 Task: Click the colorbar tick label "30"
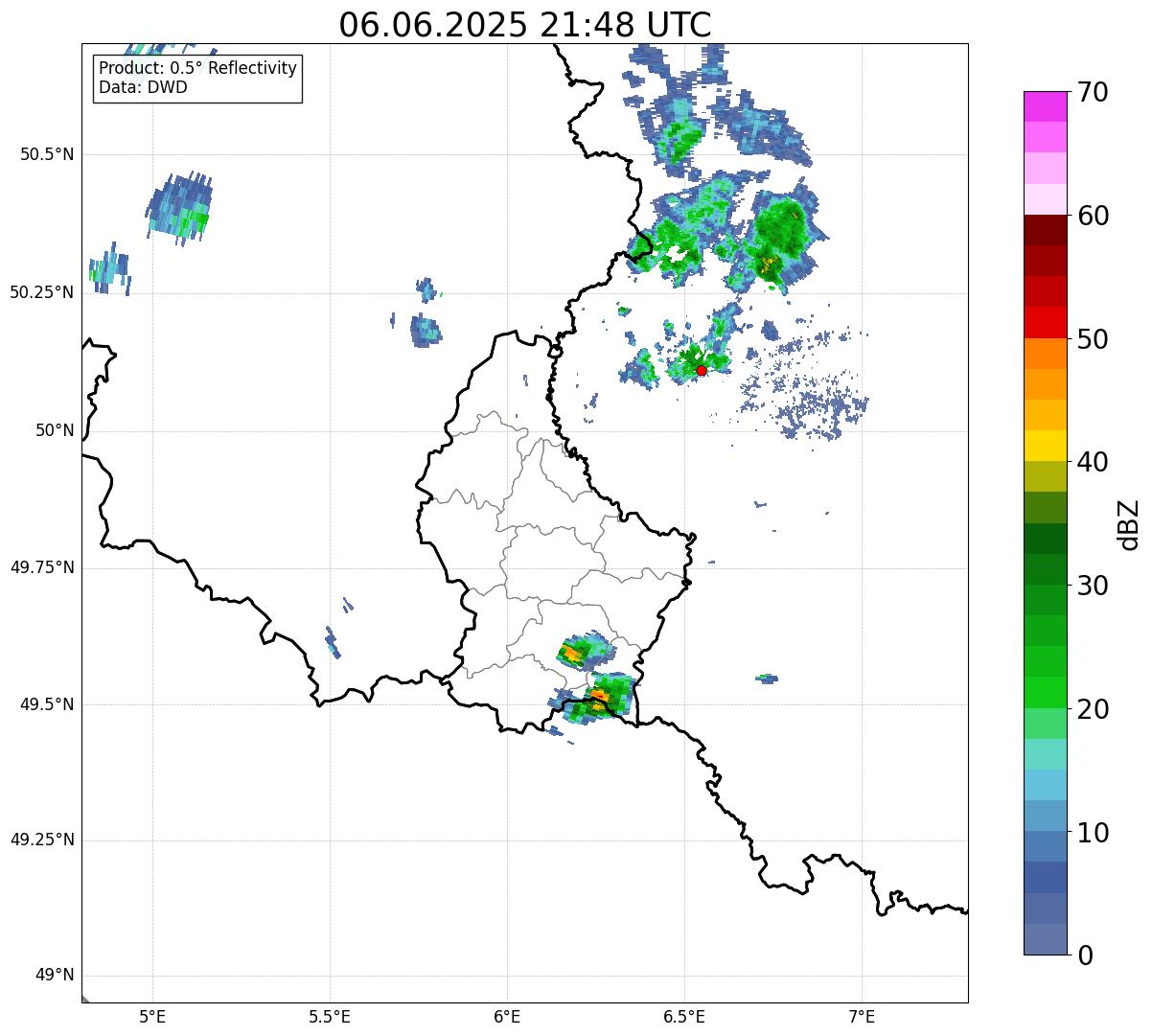click(x=1093, y=587)
